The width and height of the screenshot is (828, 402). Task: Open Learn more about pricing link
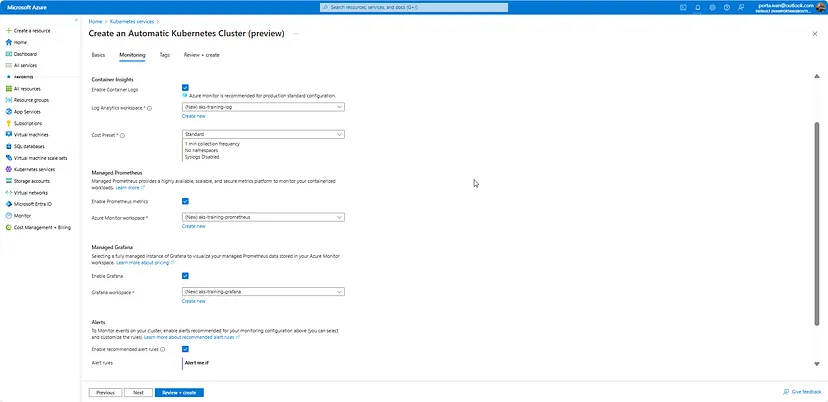click(x=145, y=263)
